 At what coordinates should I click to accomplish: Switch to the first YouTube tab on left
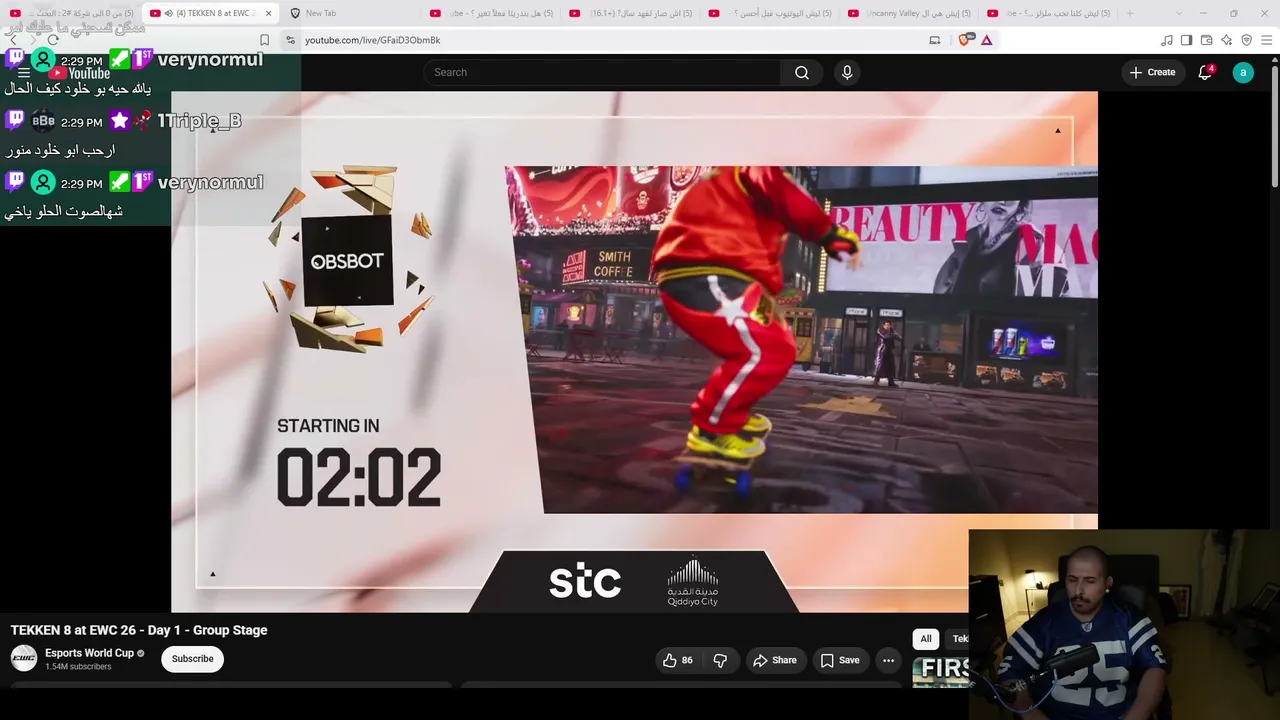(70, 13)
